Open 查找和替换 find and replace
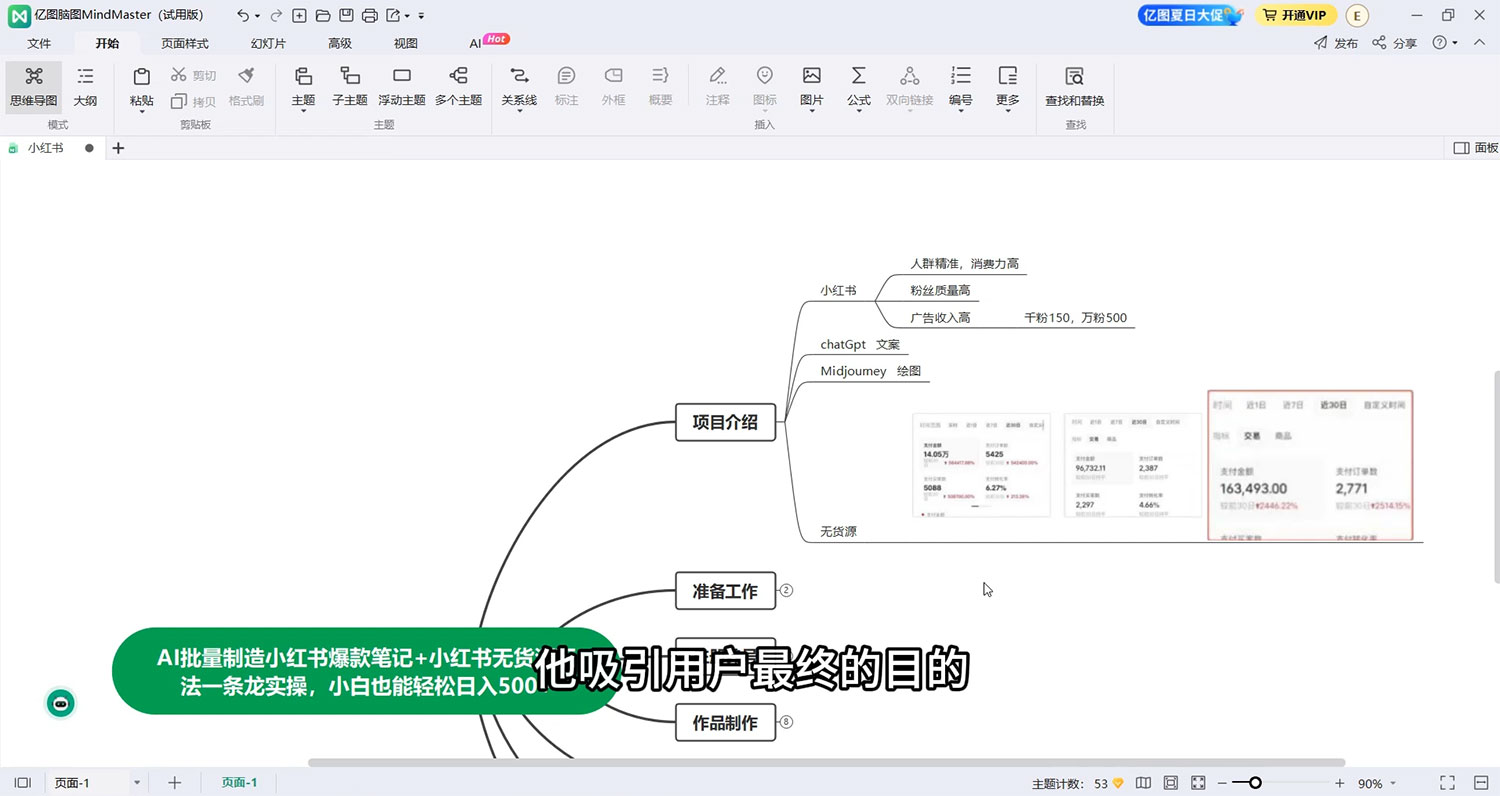The image size is (1500, 796). (x=1074, y=85)
